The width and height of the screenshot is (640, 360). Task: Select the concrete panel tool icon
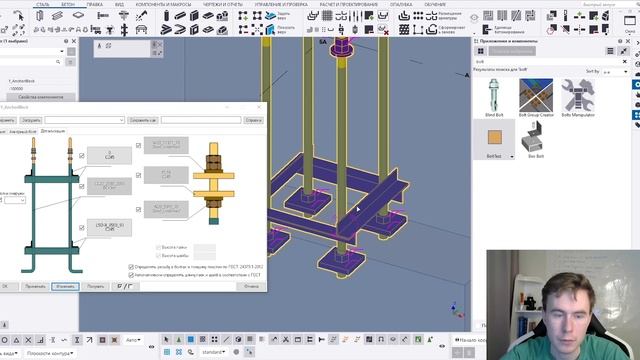point(194,16)
